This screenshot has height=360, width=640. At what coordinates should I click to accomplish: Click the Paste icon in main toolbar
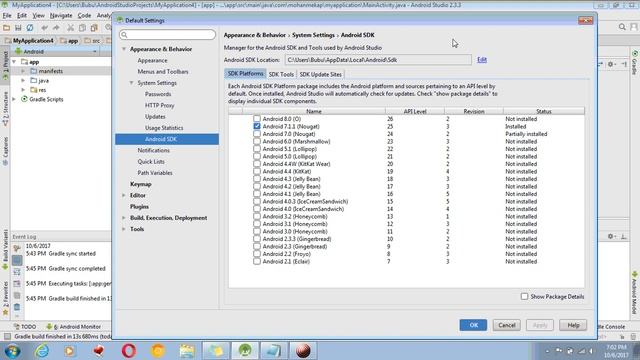coord(94,28)
